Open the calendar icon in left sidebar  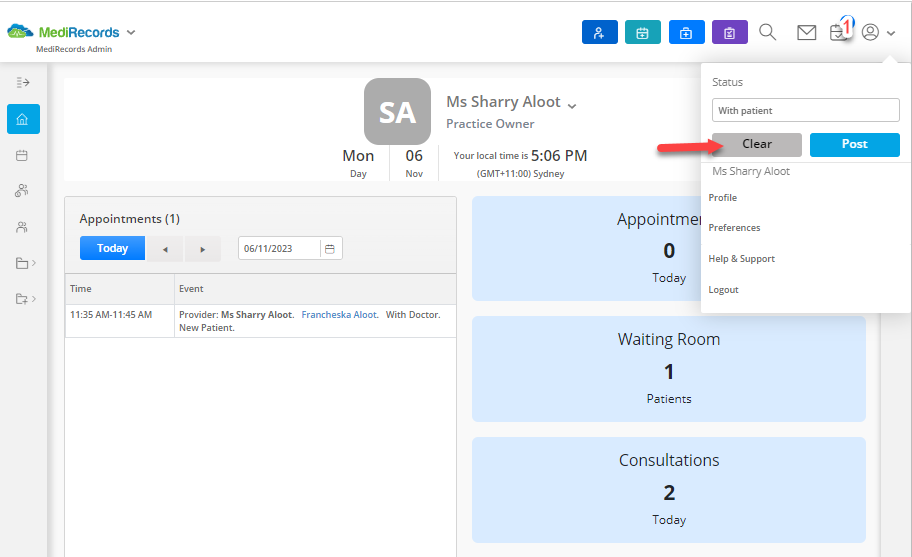[22, 155]
